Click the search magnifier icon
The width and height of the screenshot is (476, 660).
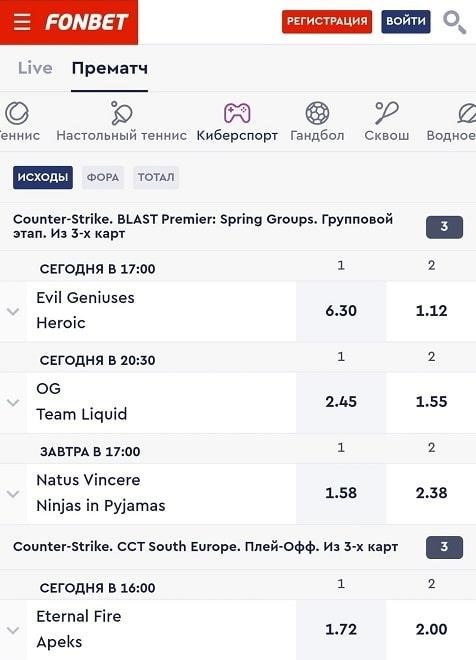point(454,22)
